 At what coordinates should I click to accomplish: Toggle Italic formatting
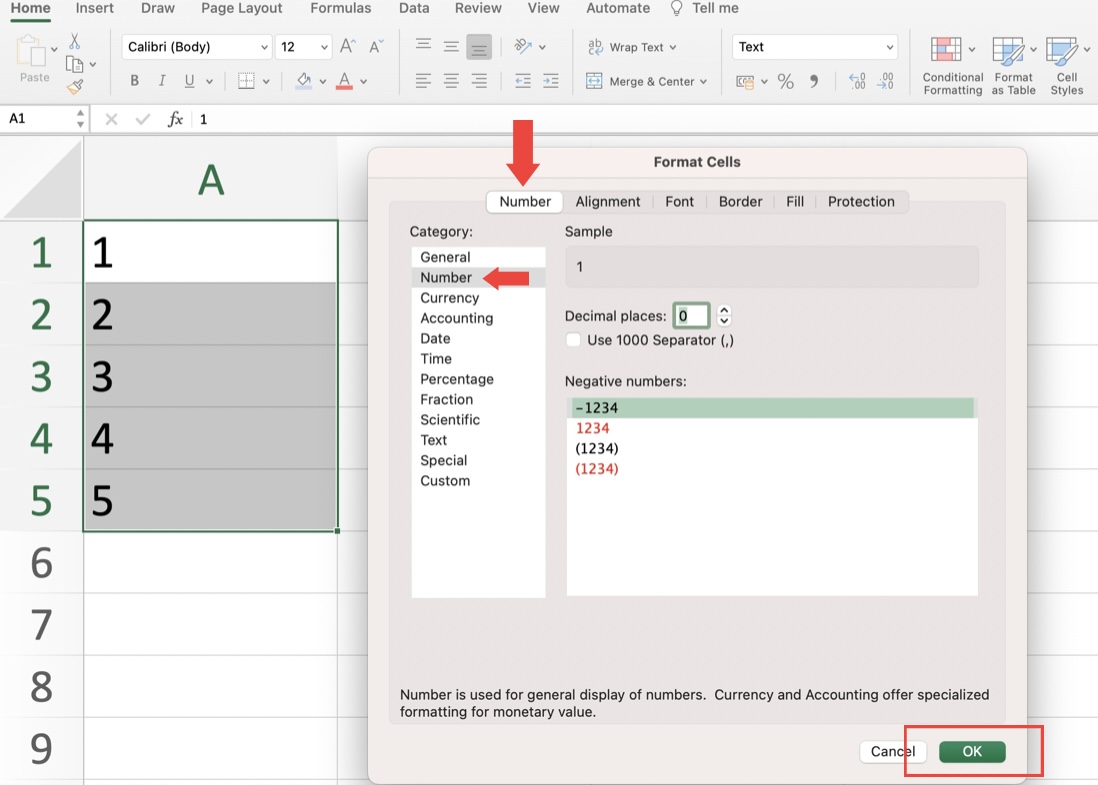(x=162, y=81)
